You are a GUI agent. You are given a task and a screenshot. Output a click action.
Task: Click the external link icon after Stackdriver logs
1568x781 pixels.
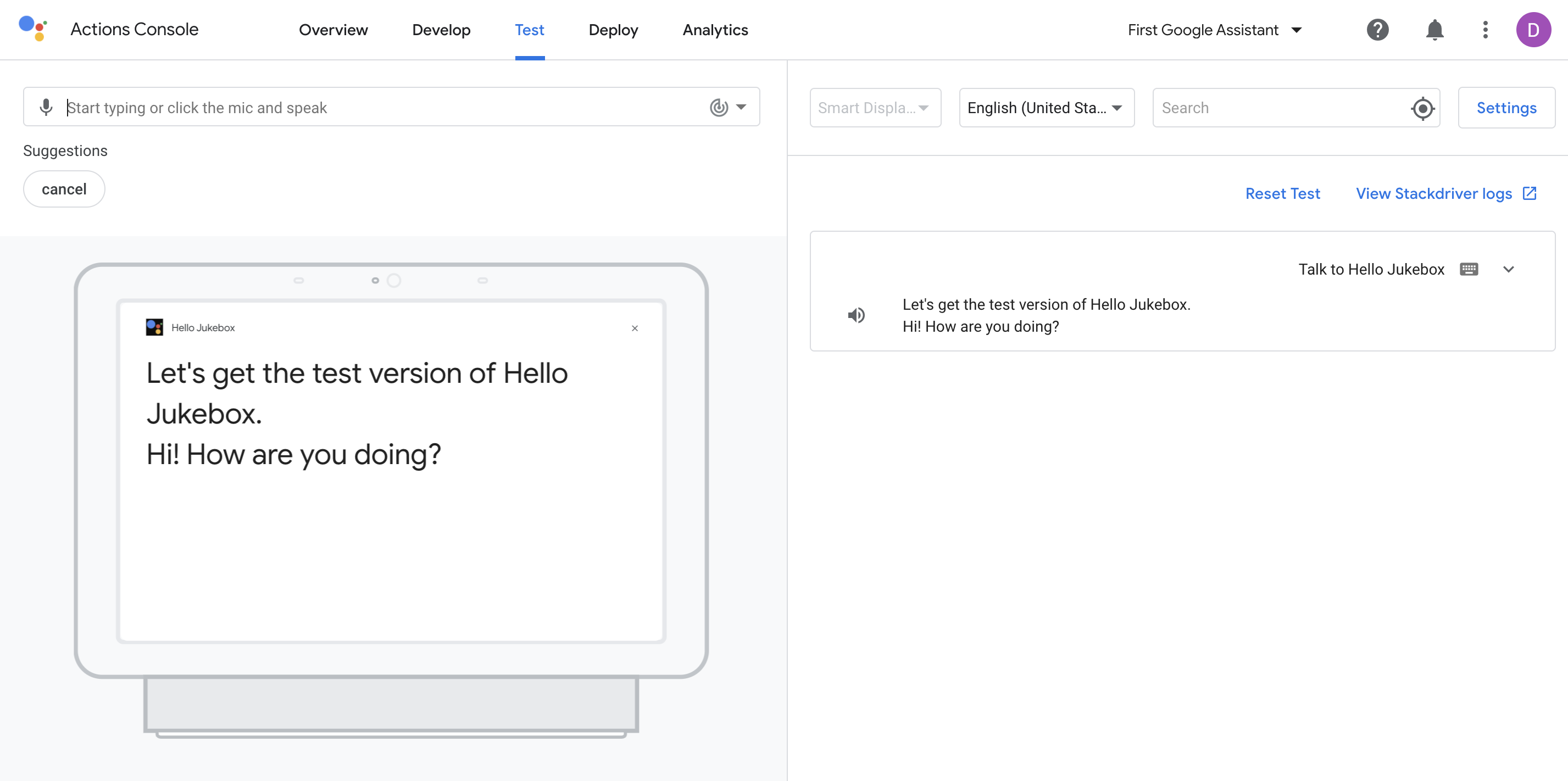[1530, 193]
